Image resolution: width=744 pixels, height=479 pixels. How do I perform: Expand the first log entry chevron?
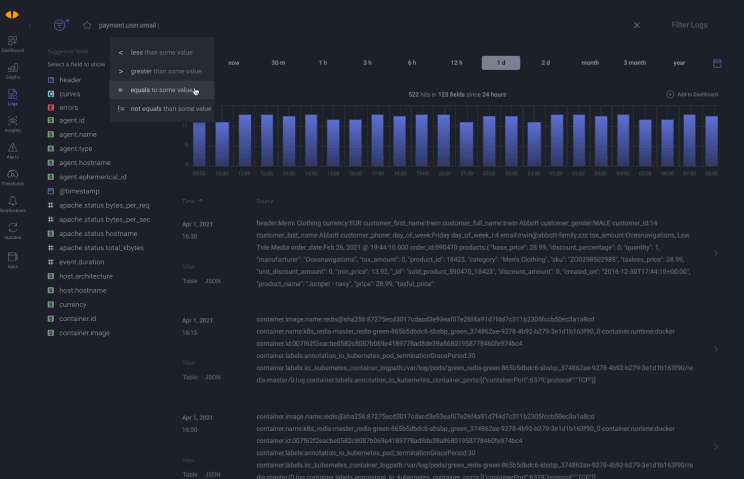(715, 253)
